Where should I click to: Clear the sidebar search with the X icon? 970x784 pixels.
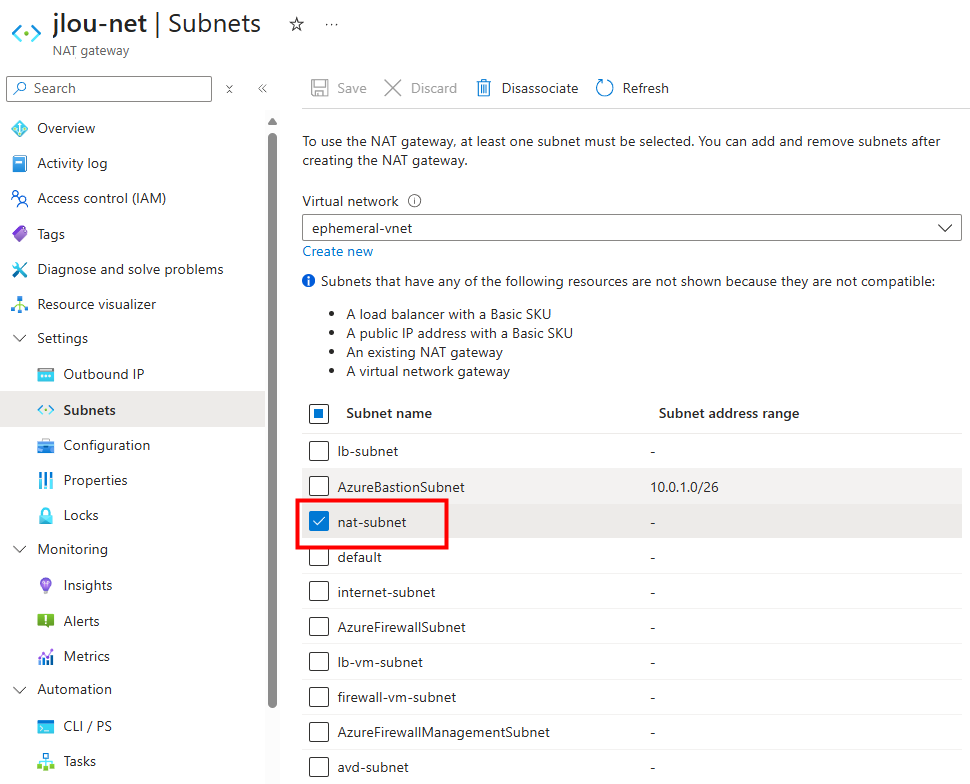tap(230, 89)
